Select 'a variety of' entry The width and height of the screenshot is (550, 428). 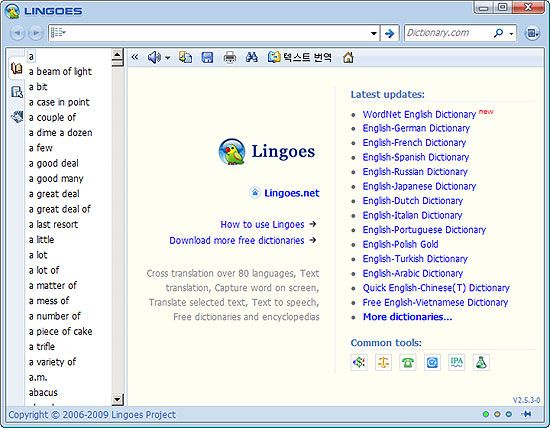pos(52,362)
